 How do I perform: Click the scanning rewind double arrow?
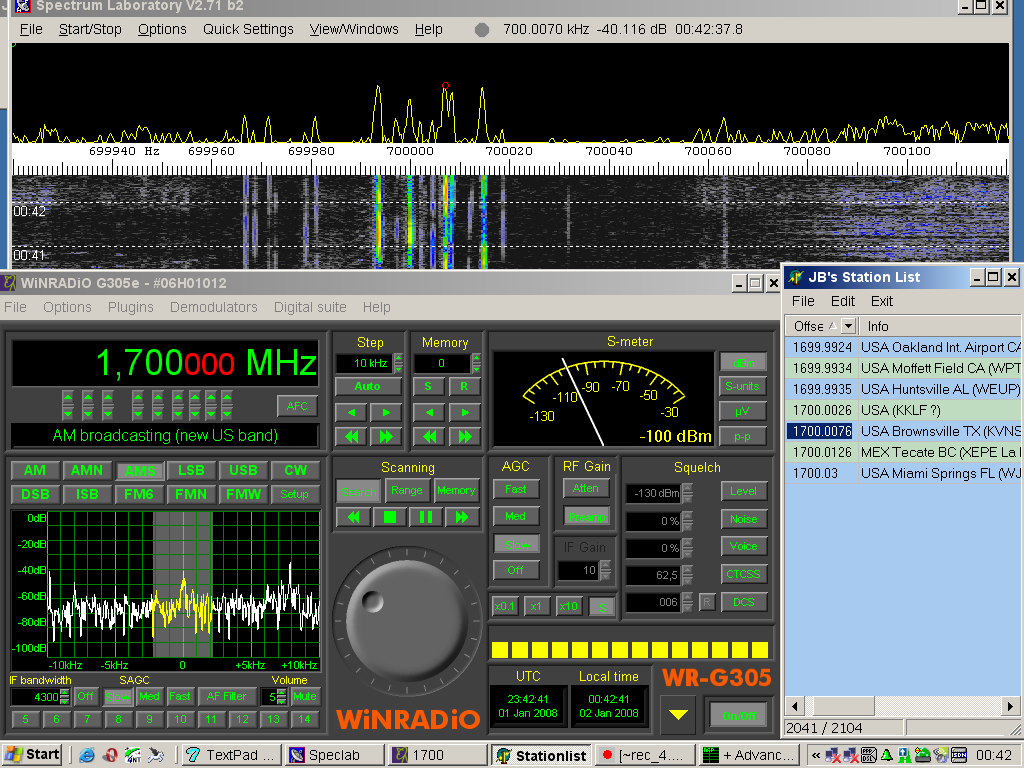pyautogui.click(x=353, y=517)
